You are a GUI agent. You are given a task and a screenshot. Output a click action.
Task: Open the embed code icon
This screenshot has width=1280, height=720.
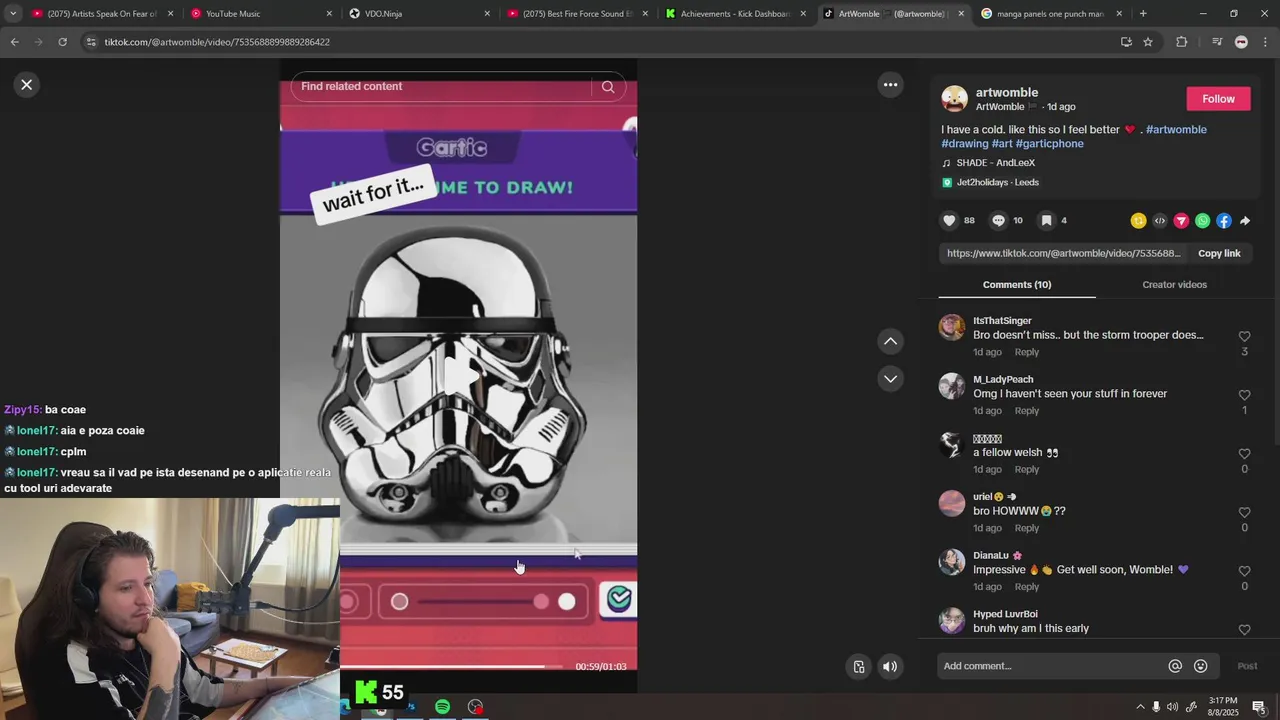[x=1160, y=221]
